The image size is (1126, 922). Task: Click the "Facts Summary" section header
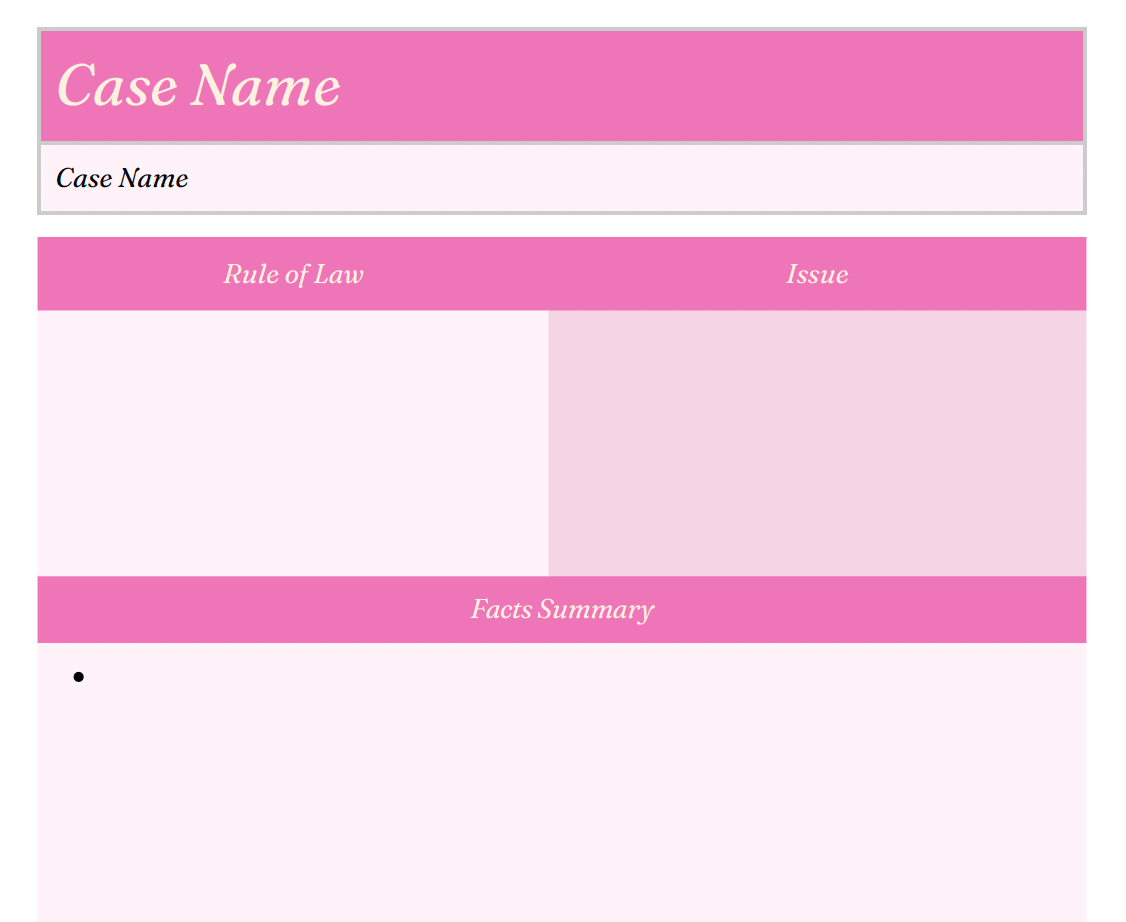click(x=562, y=609)
